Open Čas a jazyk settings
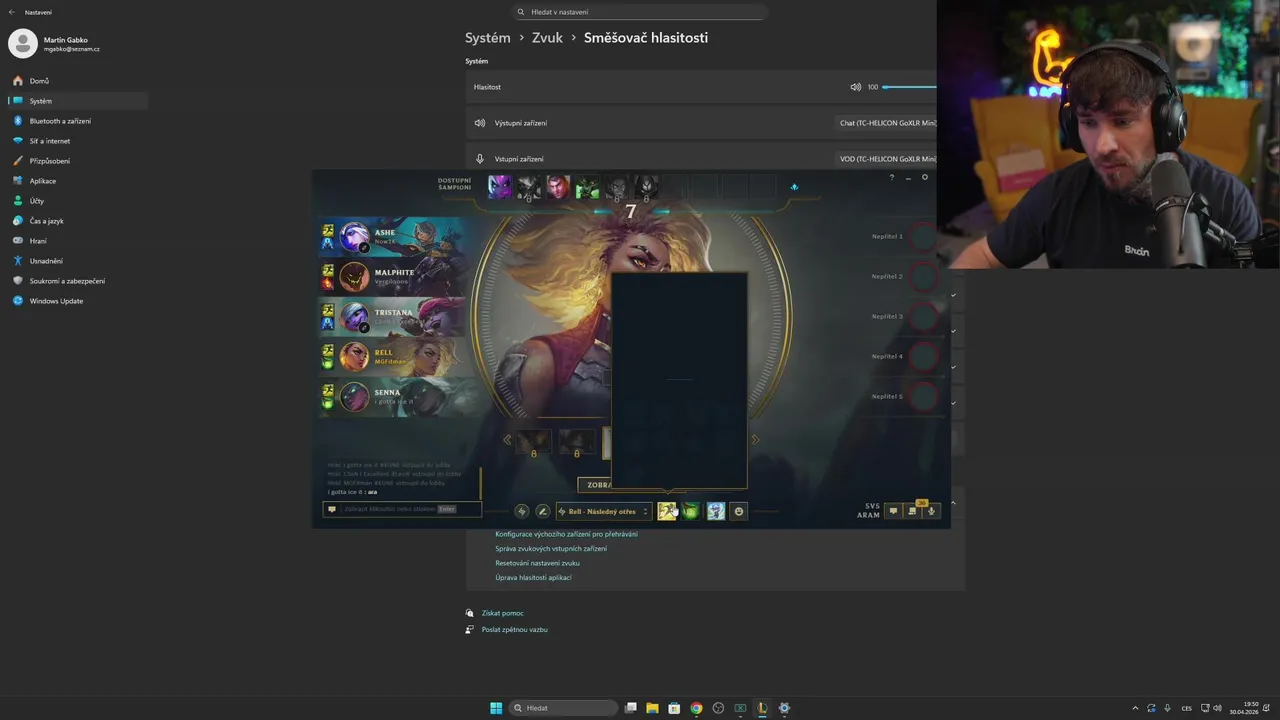Screen dimensions: 1280x720 point(78,221)
